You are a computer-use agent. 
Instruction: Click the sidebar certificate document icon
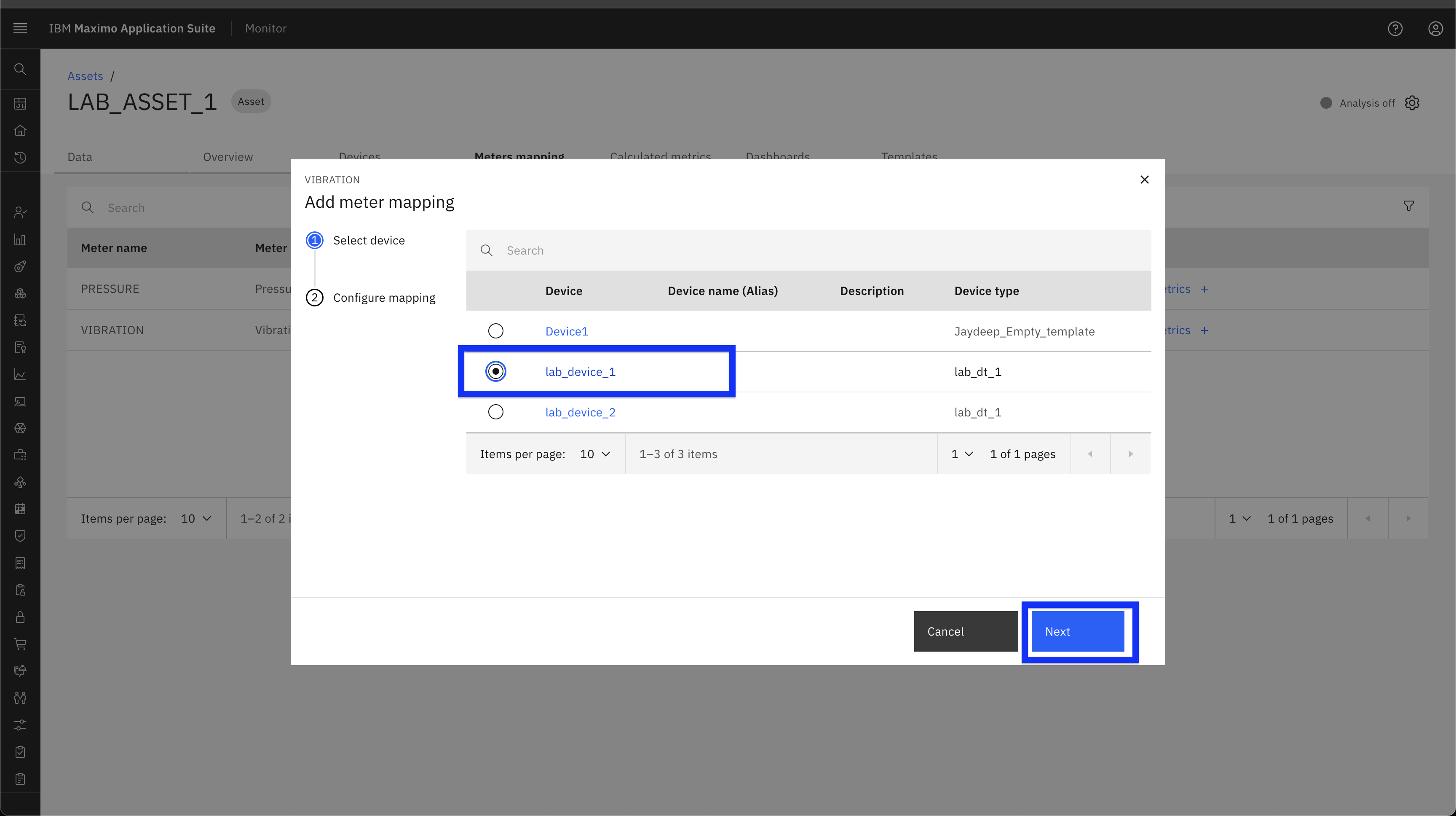(20, 347)
